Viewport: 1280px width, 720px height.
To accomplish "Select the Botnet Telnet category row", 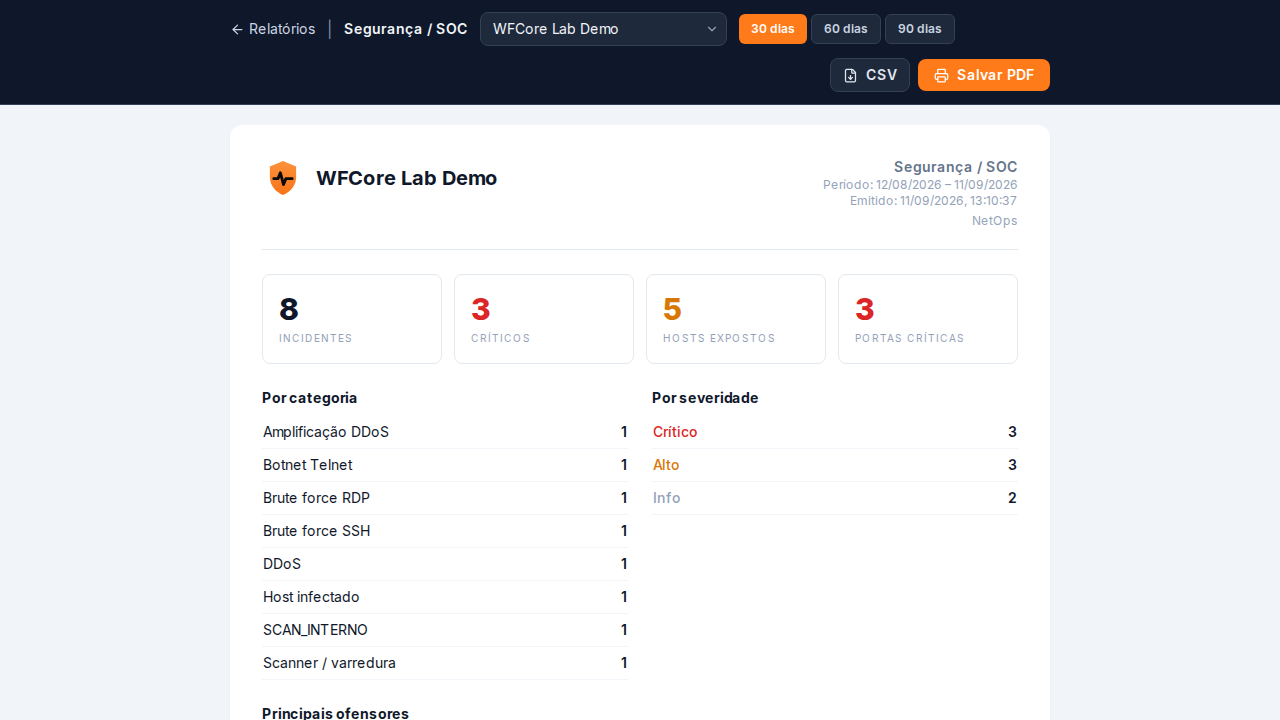I will [x=445, y=465].
